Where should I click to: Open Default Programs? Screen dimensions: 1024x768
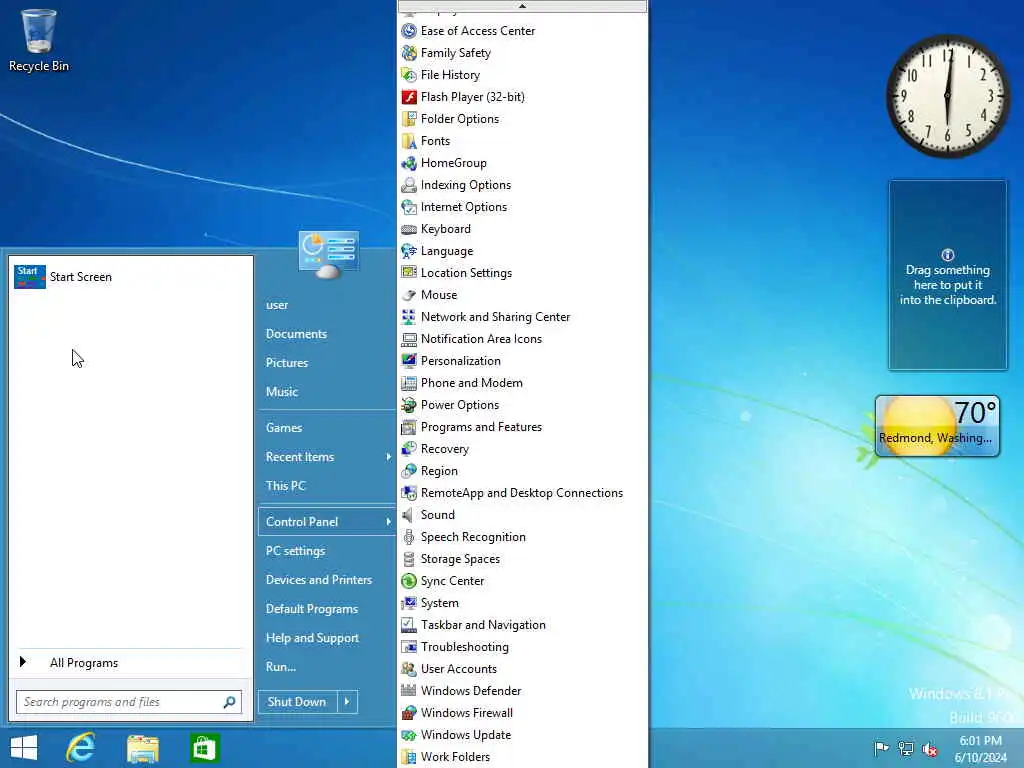pyautogui.click(x=312, y=609)
